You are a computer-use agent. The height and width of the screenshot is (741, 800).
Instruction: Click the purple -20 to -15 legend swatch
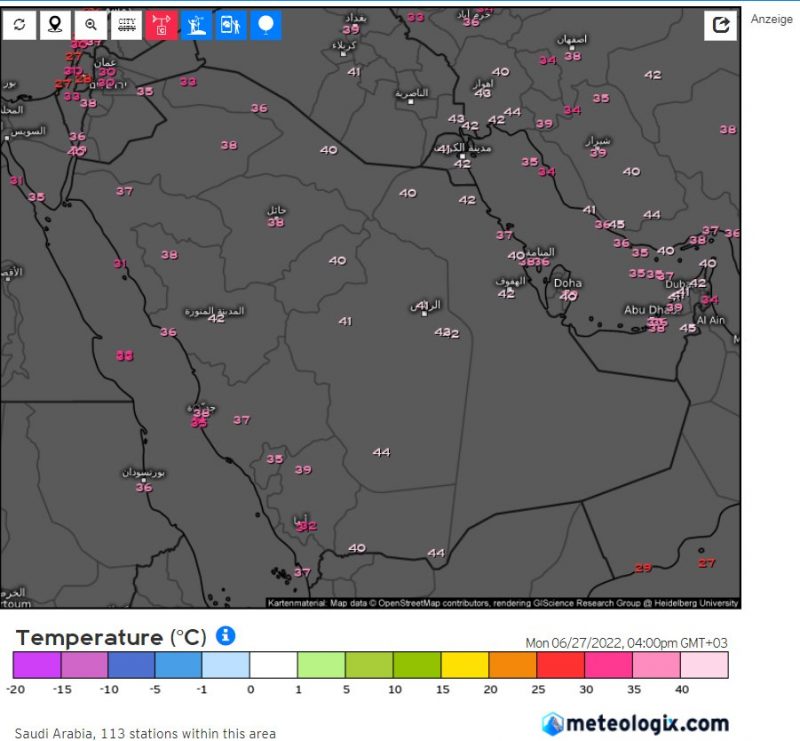pos(37,665)
